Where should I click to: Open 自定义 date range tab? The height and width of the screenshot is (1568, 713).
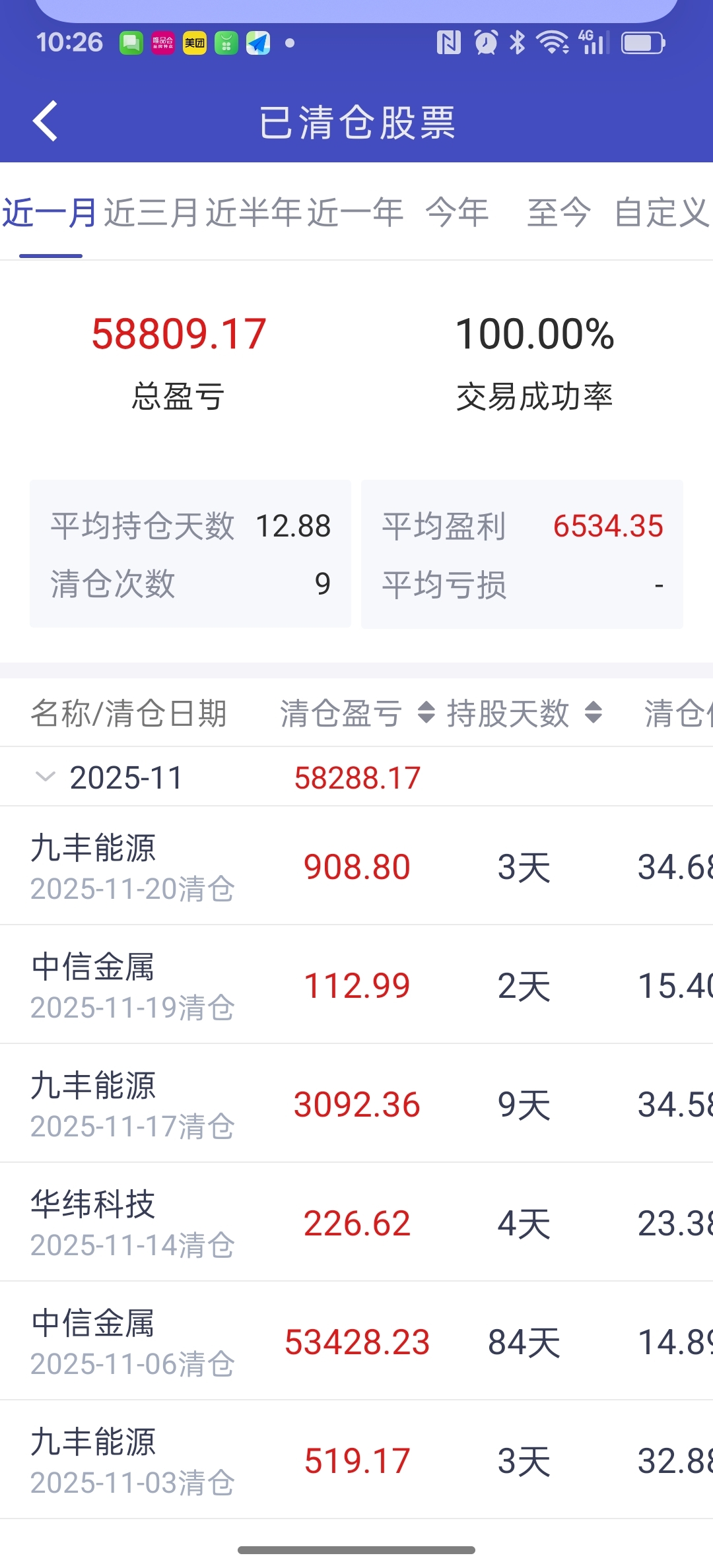pyautogui.click(x=662, y=212)
